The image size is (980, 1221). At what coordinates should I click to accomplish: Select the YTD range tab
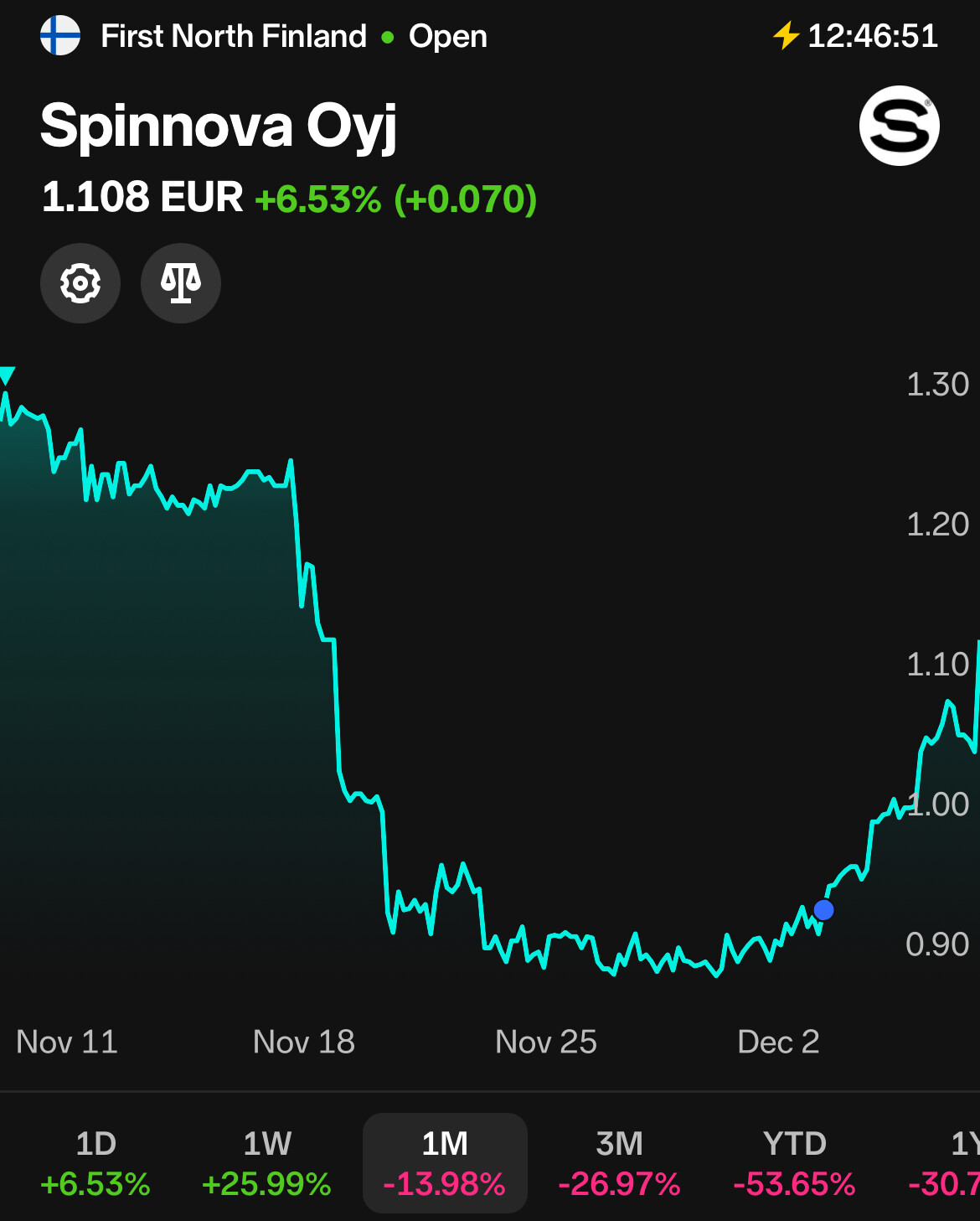tap(794, 1163)
